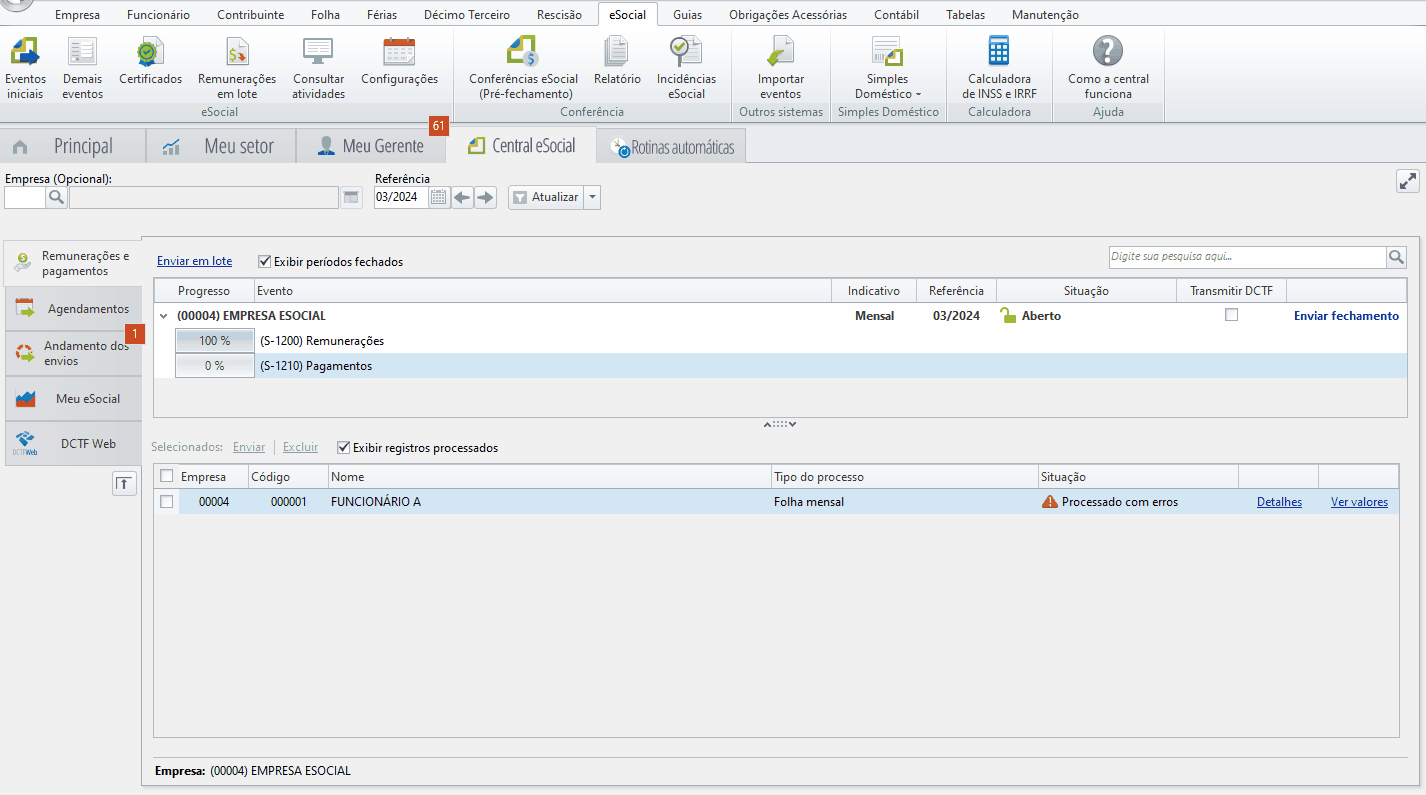Image resolution: width=1426 pixels, height=795 pixels.
Task: Click the Enviar fechamento link
Action: point(1346,316)
